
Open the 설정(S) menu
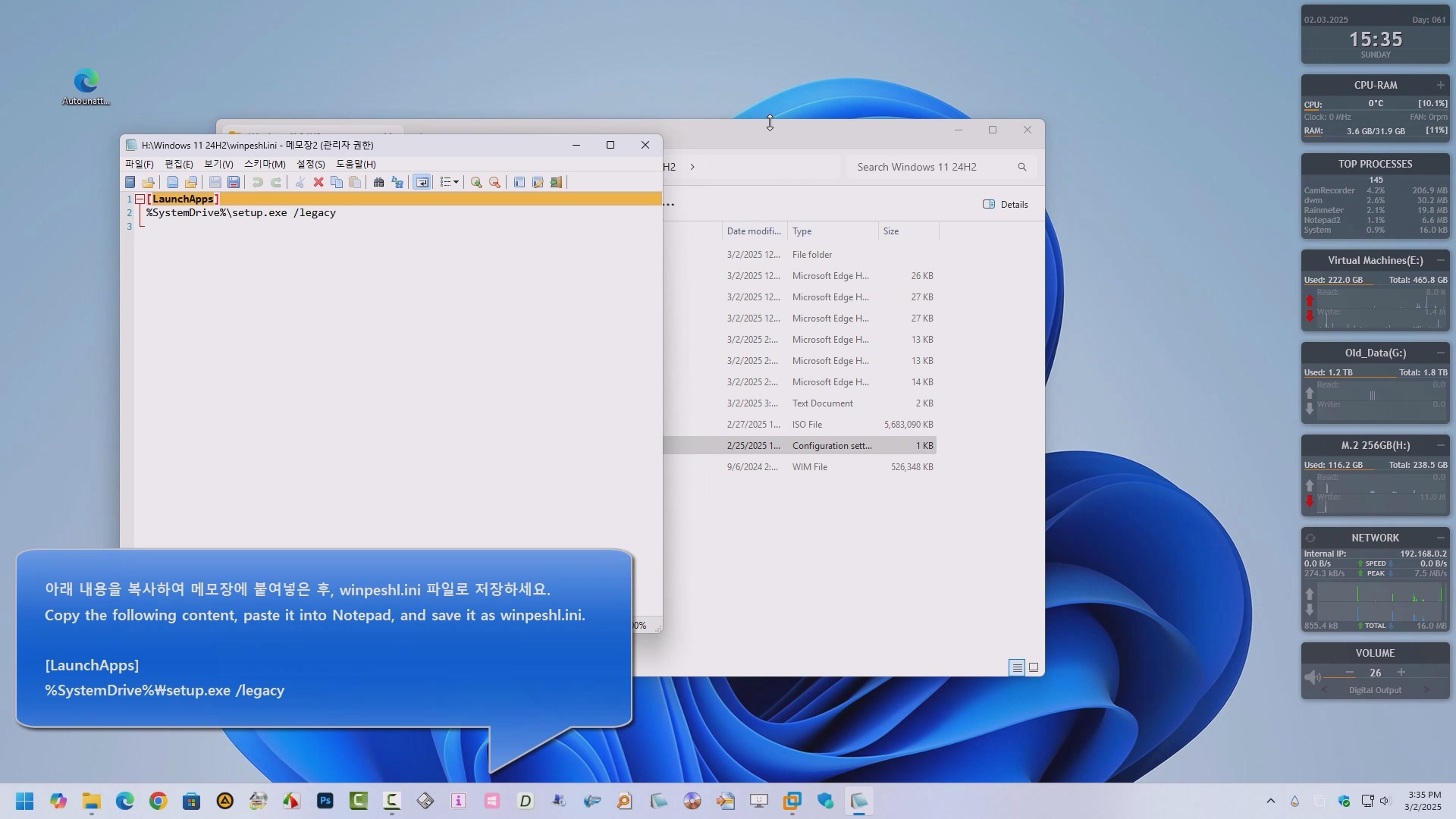(x=310, y=164)
